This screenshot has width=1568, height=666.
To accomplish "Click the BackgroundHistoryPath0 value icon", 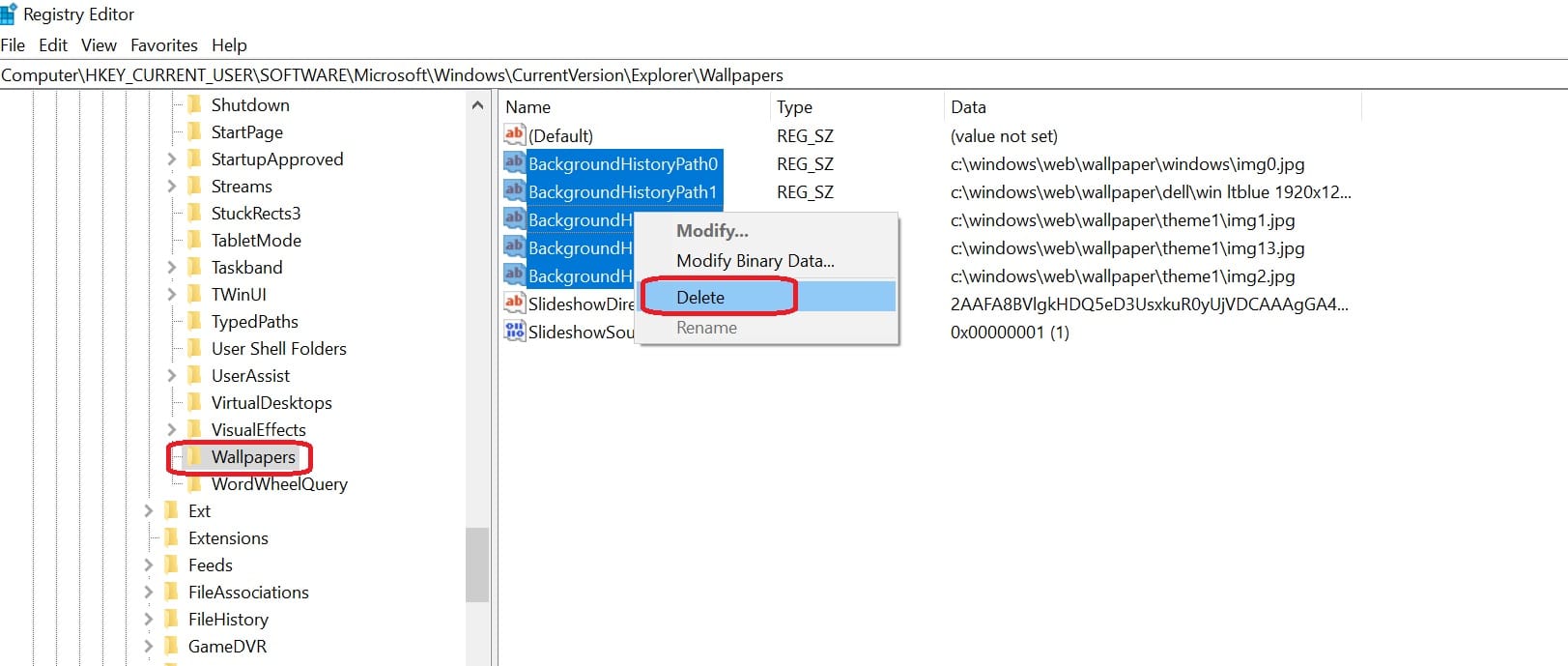I will pyautogui.click(x=514, y=163).
